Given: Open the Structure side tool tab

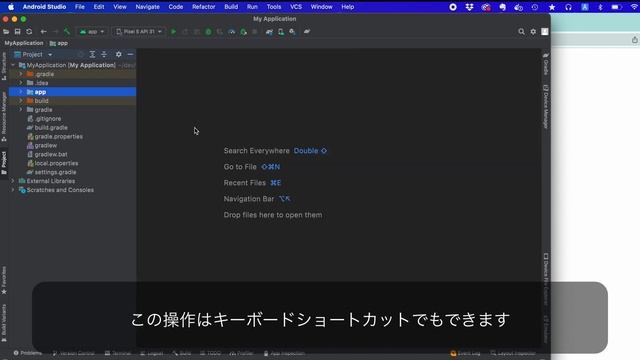Looking at the screenshot, I should pos(4,65).
